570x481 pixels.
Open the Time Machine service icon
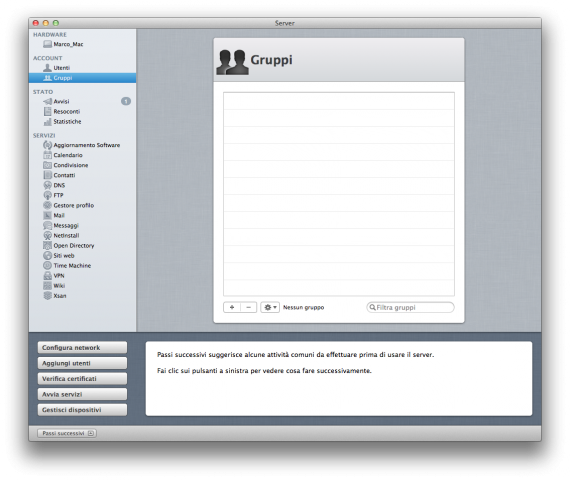click(47, 265)
